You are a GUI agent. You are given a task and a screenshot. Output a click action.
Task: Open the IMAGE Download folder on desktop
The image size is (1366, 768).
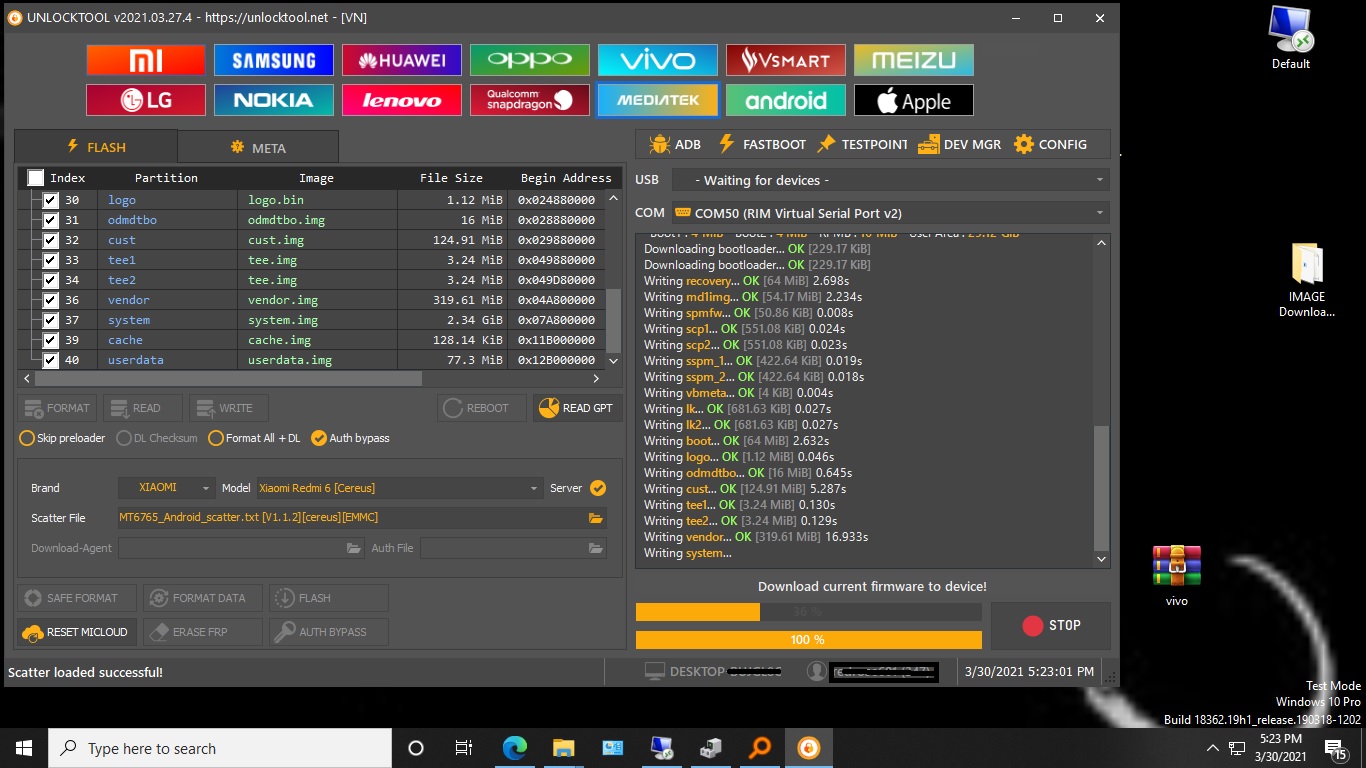(1306, 280)
